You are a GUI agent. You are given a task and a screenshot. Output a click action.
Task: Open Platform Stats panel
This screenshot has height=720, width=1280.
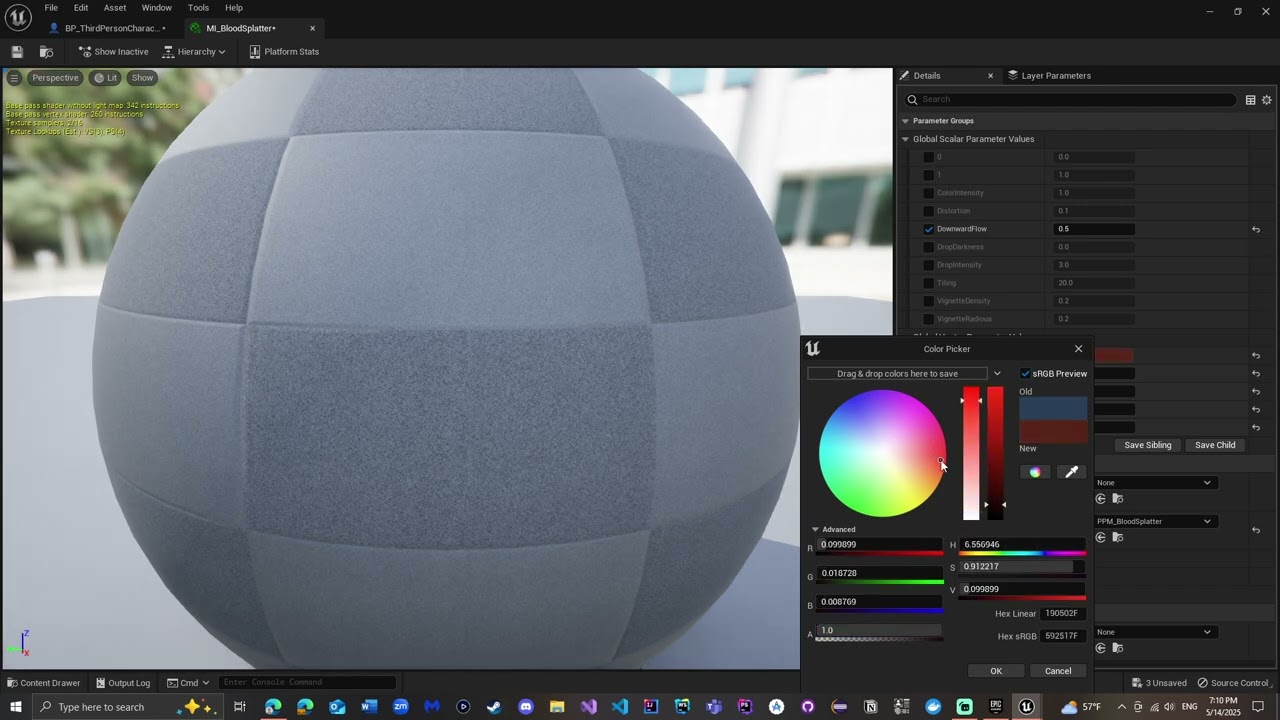284,52
